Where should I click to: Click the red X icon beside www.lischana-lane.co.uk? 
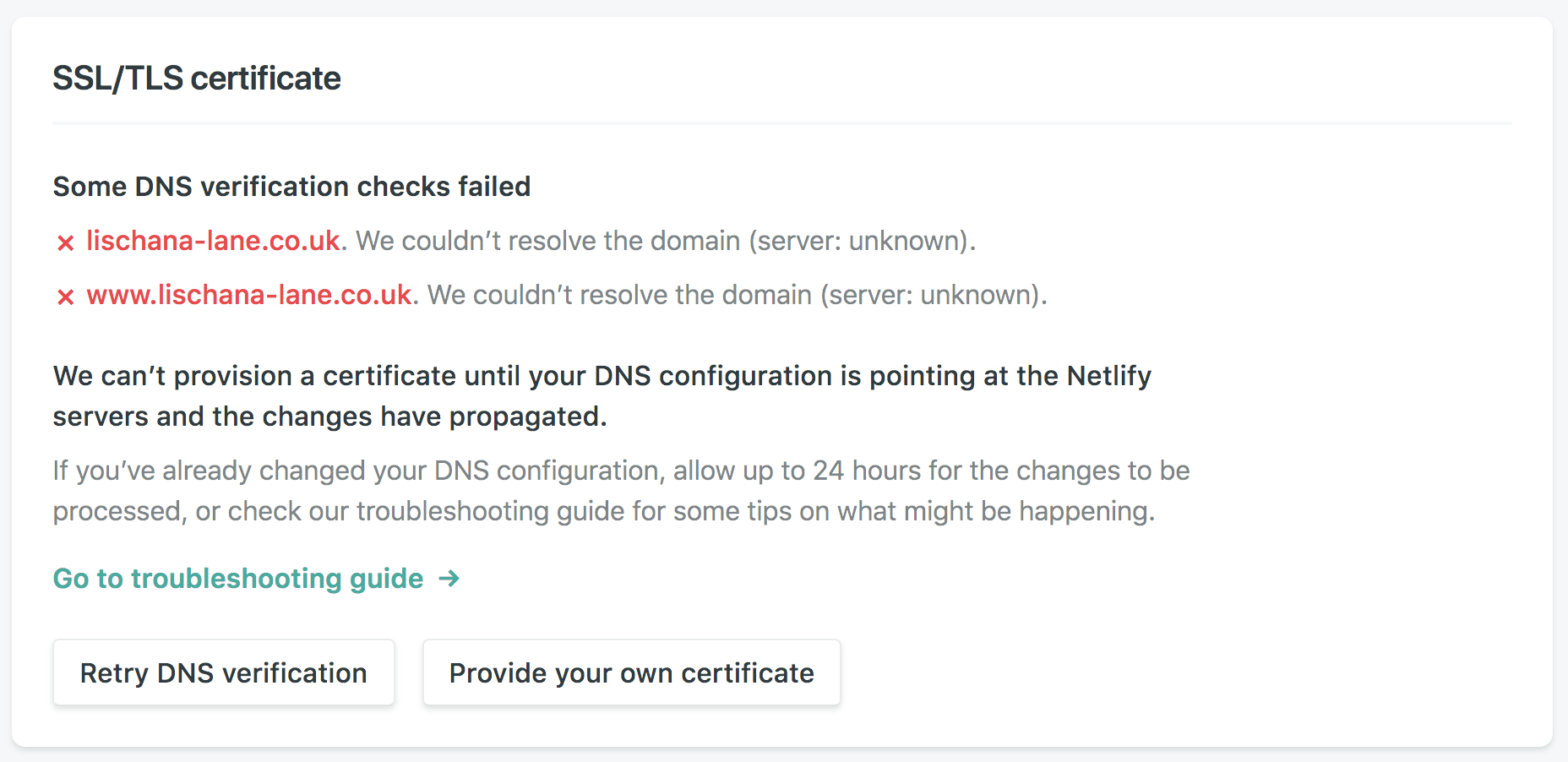click(66, 297)
